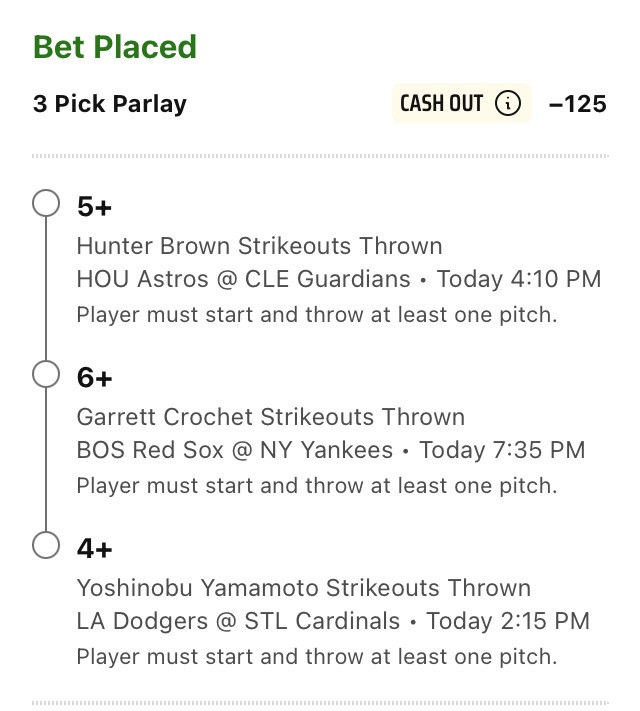This screenshot has height=711, width=640.
Task: Open HOU Astros @ CLE Guardians game
Action: point(244,279)
